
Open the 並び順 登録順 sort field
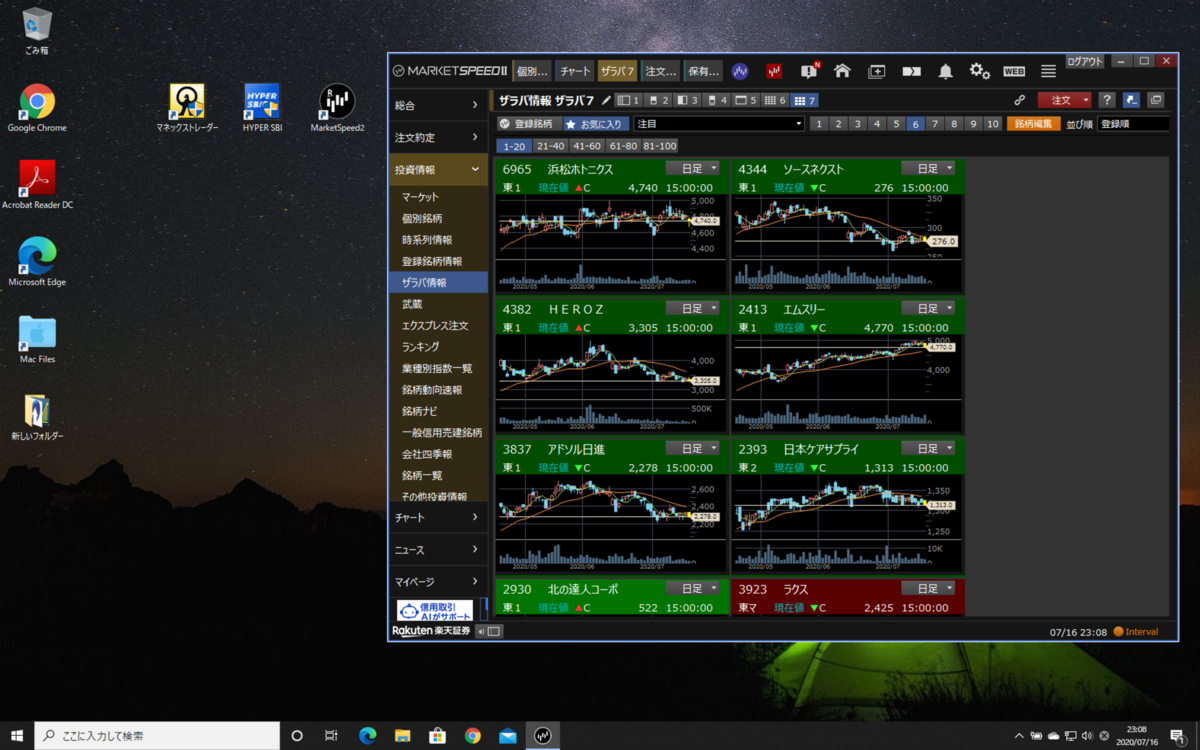(x=1133, y=124)
